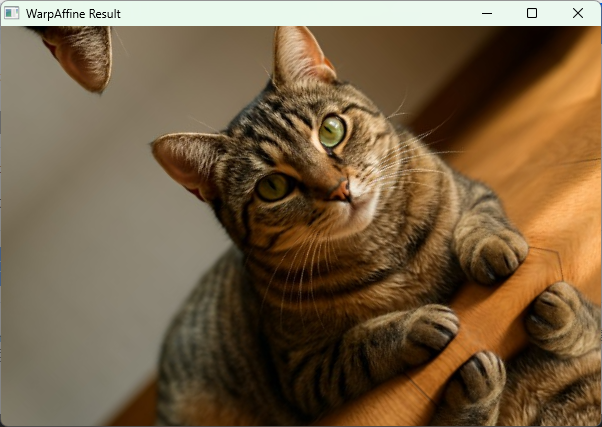Close the WarpAffine Result window
Image resolution: width=602 pixels, height=427 pixels.
(578, 13)
